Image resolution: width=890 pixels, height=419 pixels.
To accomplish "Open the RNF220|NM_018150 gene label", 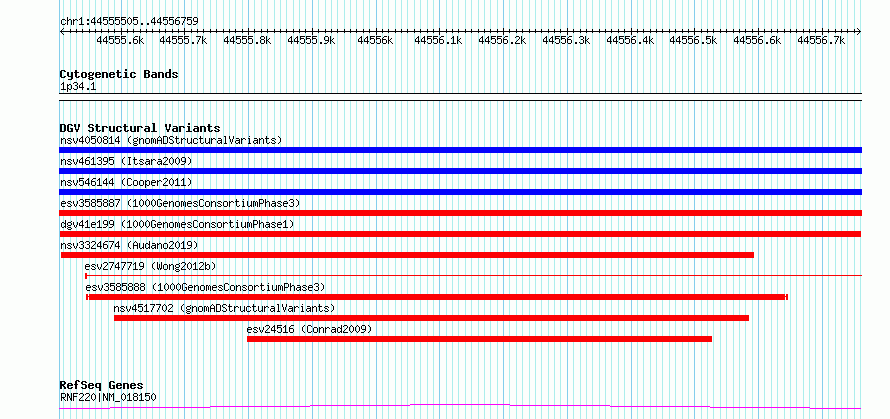I will pyautogui.click(x=108, y=397).
